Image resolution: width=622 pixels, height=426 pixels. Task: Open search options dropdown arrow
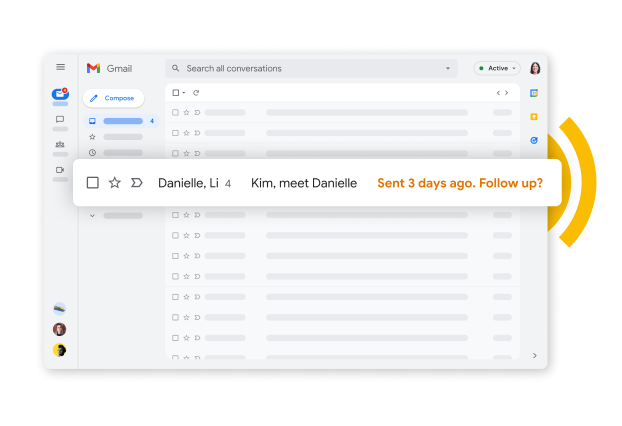(448, 68)
